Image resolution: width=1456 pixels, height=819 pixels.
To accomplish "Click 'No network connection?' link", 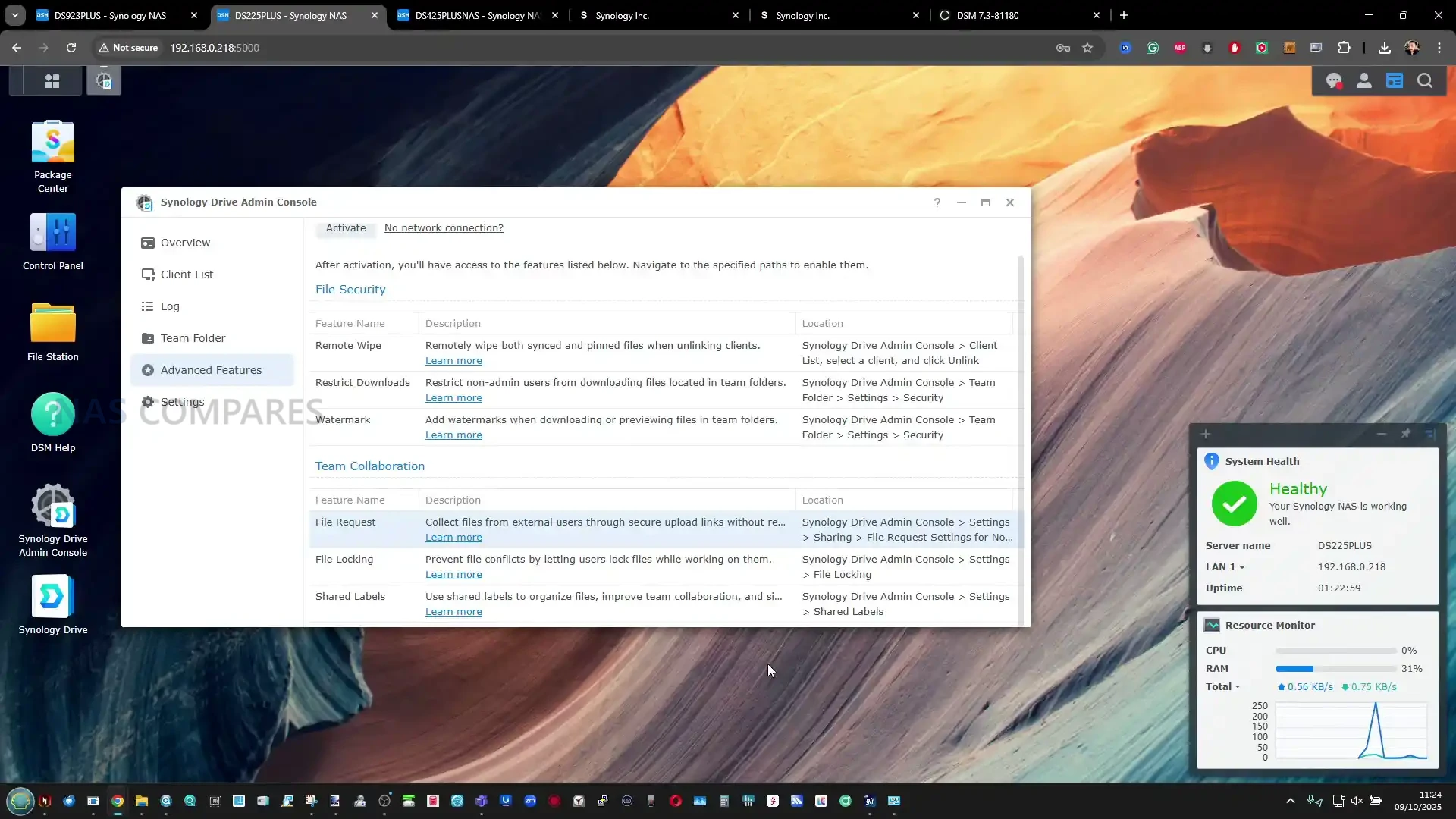I will pos(444,228).
